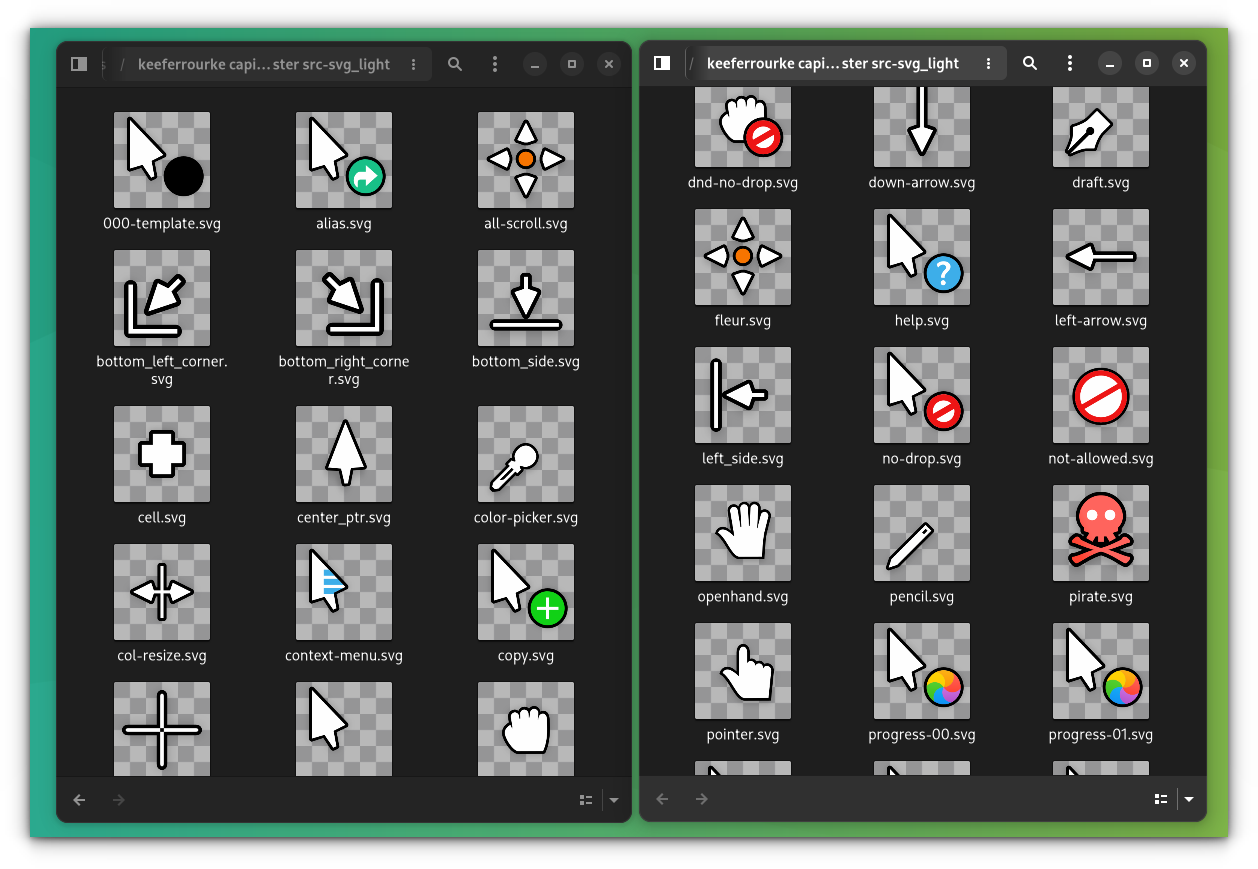Select the pirate.svg skull file
The width and height of the screenshot is (1258, 869).
pos(1101,545)
